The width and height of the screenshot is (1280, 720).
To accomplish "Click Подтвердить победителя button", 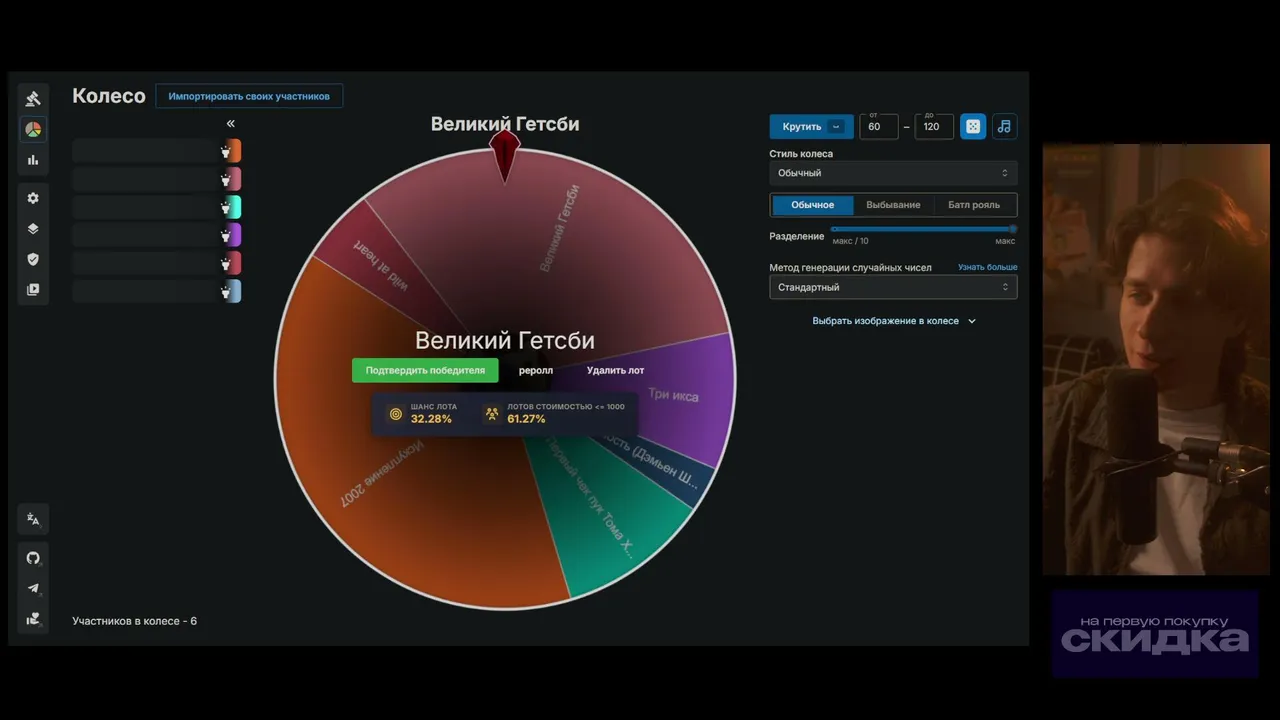I will (425, 370).
